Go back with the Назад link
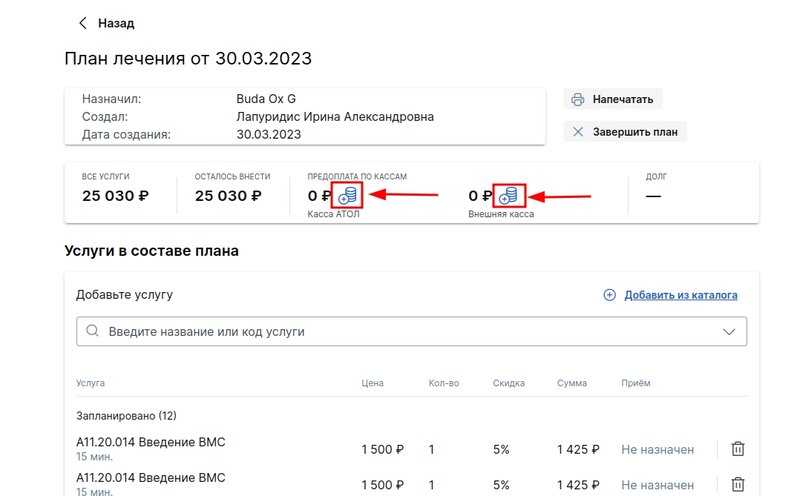The image size is (800, 496). click(116, 23)
